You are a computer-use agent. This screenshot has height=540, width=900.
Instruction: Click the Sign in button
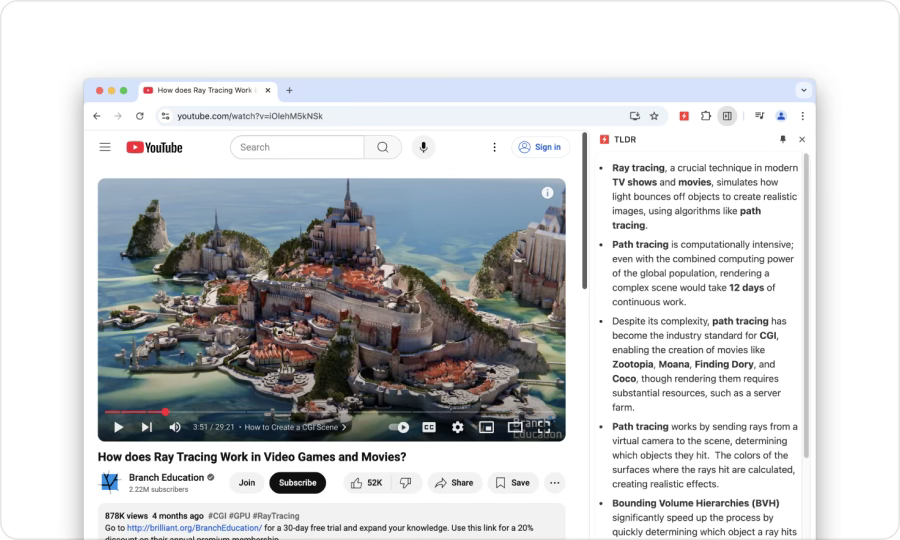click(x=541, y=147)
